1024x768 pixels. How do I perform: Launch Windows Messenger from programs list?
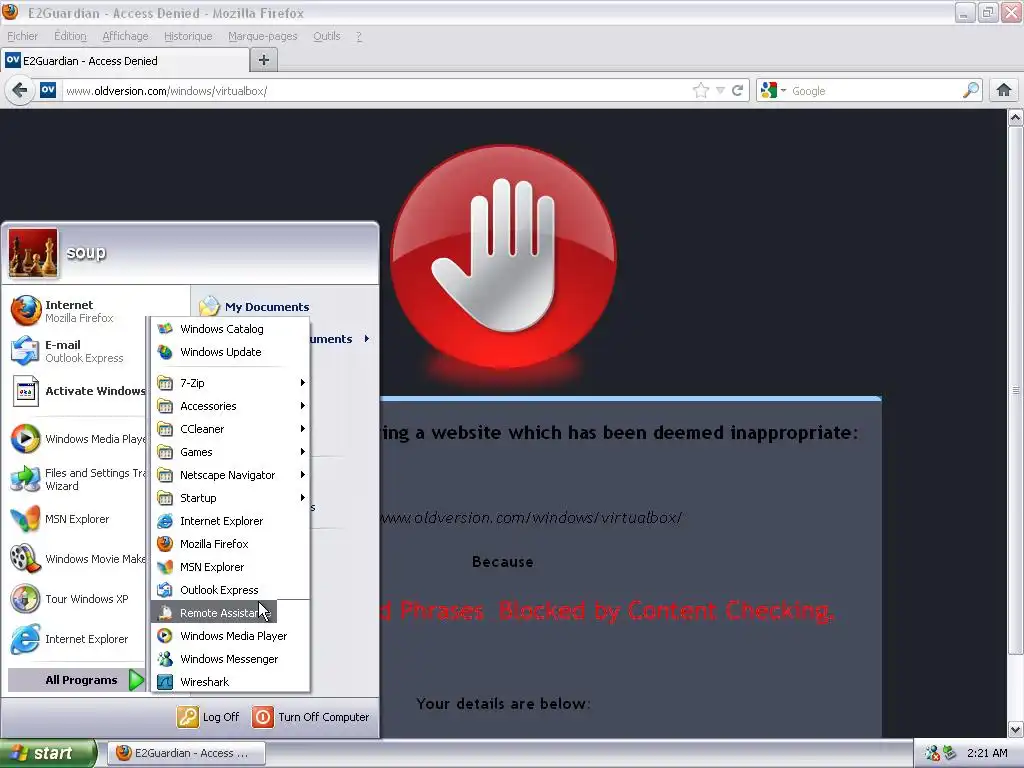pos(230,659)
